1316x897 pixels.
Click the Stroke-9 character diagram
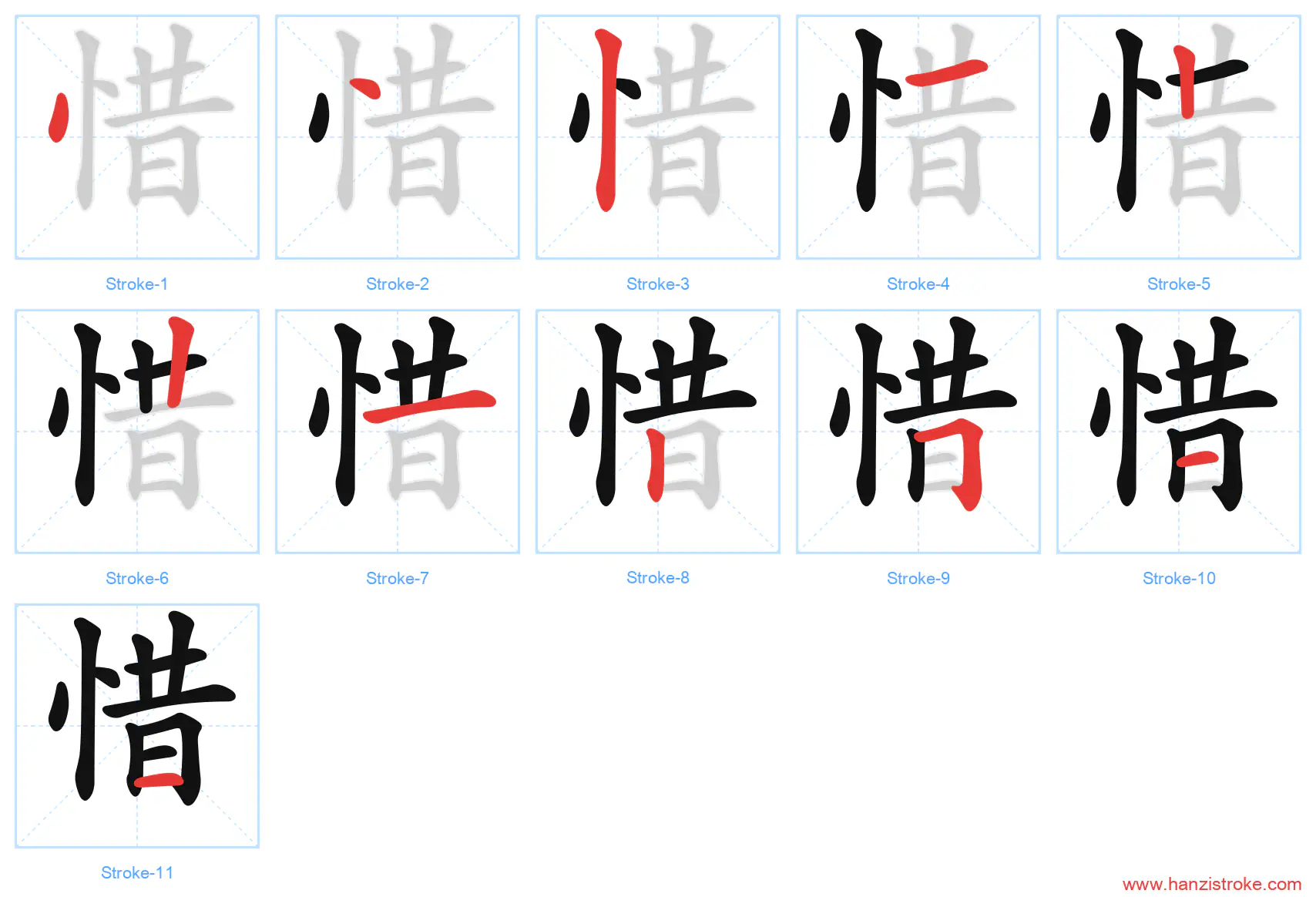coord(918,432)
